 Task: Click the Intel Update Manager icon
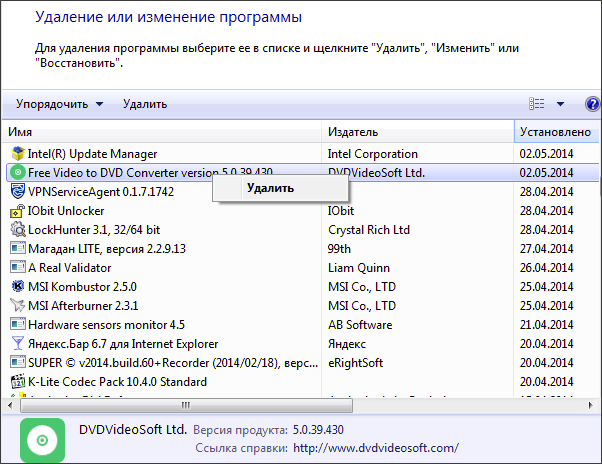(18, 154)
